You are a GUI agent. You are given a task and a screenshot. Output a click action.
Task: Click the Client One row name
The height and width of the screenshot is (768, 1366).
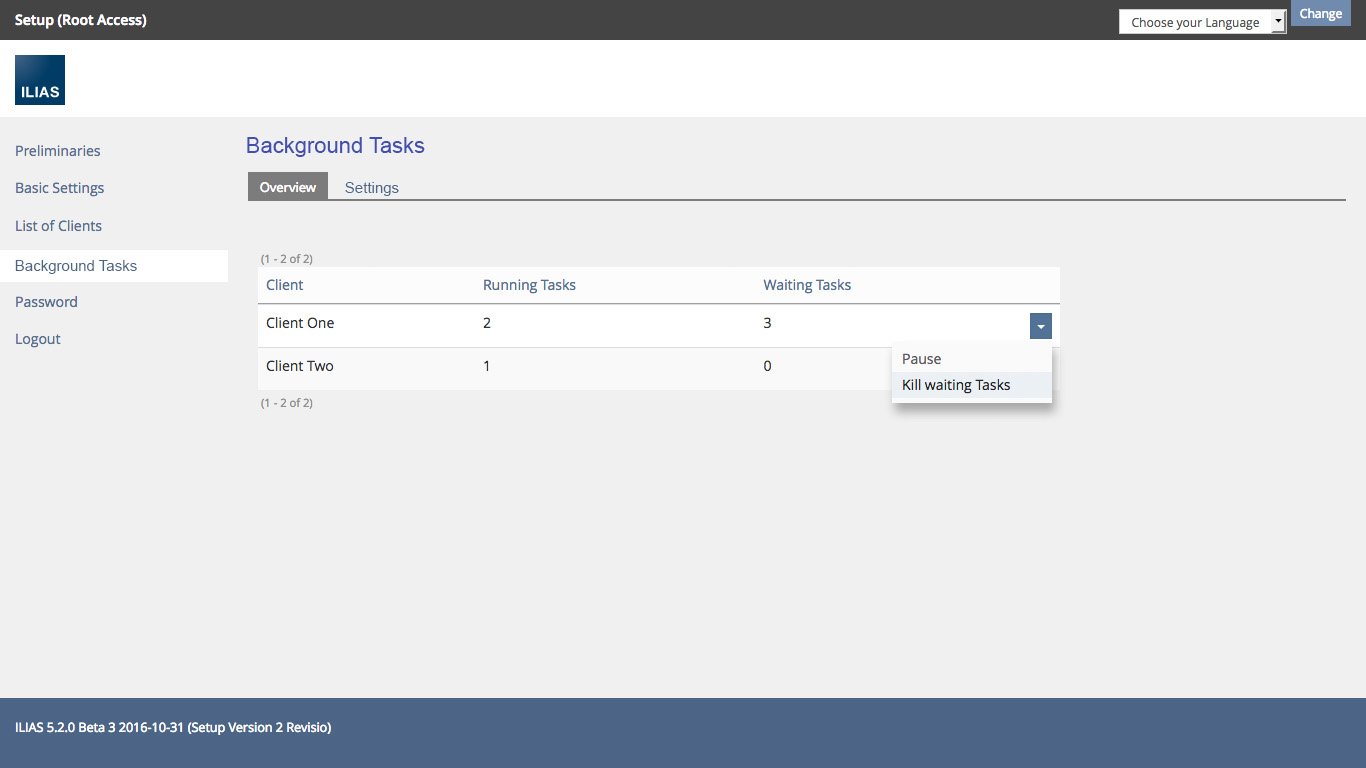(300, 323)
